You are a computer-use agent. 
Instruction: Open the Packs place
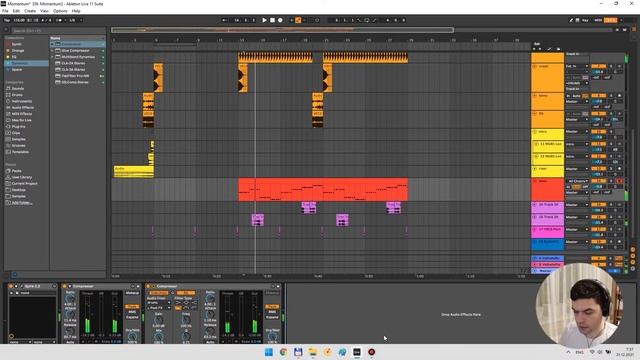[16, 171]
